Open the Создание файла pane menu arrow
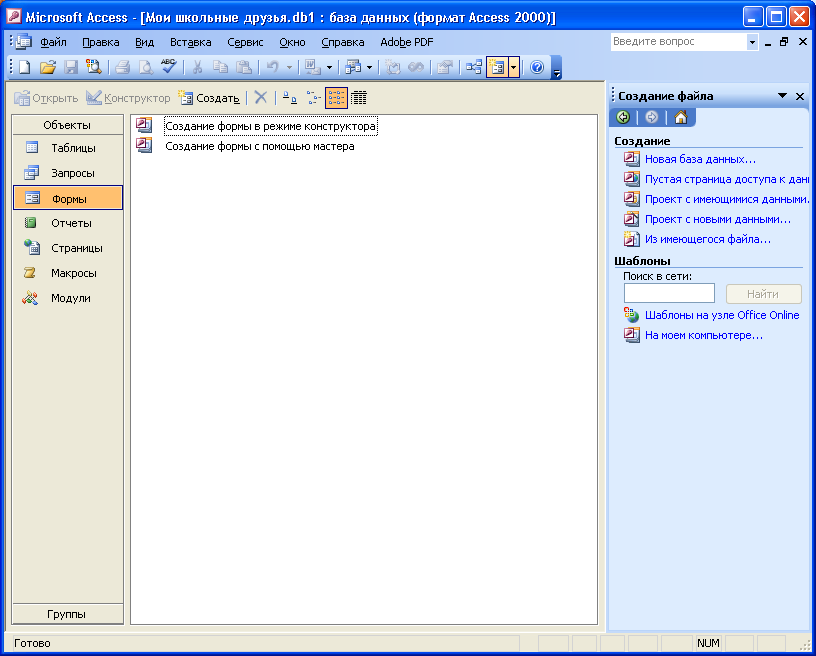The image size is (816, 656). click(x=782, y=96)
